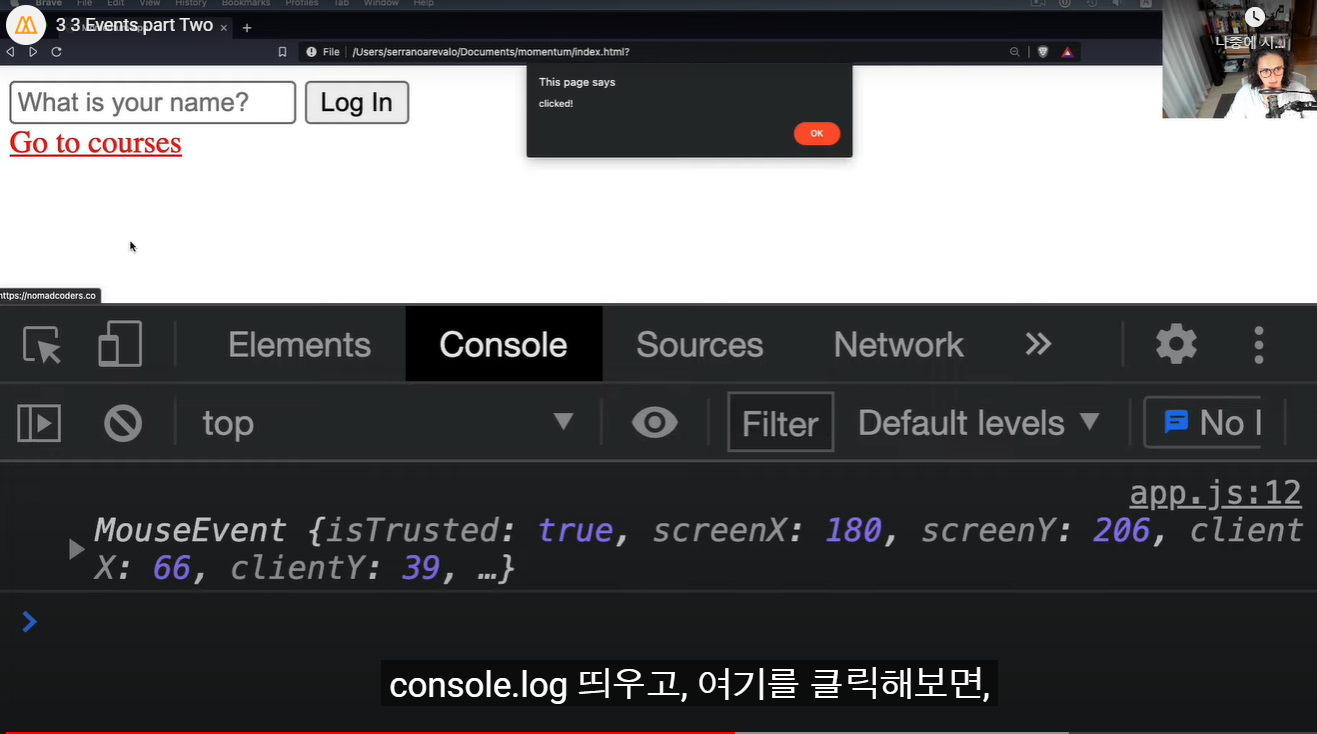1317x734 pixels.
Task: Close the current browser tab
Action: point(224,28)
